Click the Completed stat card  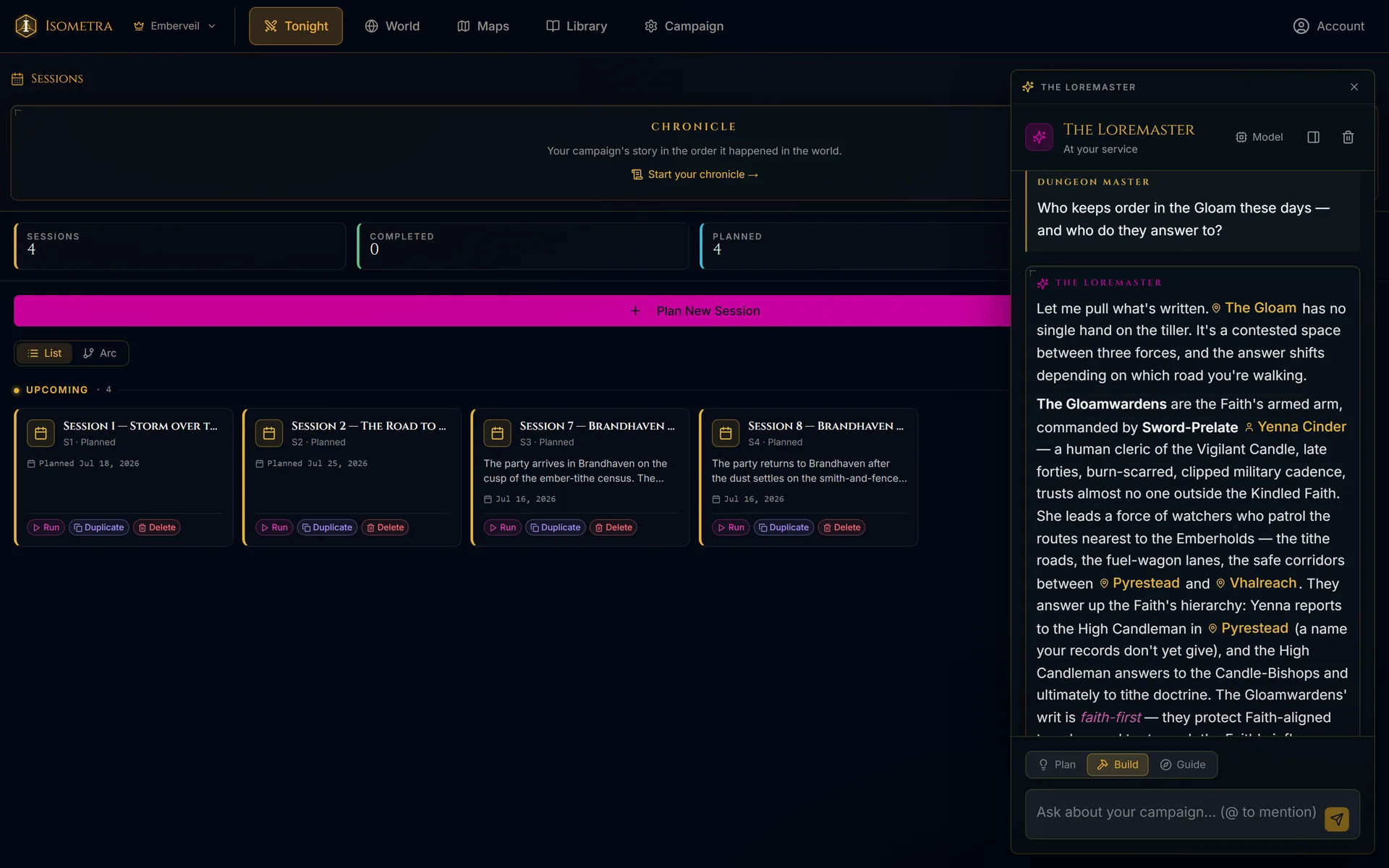click(523, 246)
